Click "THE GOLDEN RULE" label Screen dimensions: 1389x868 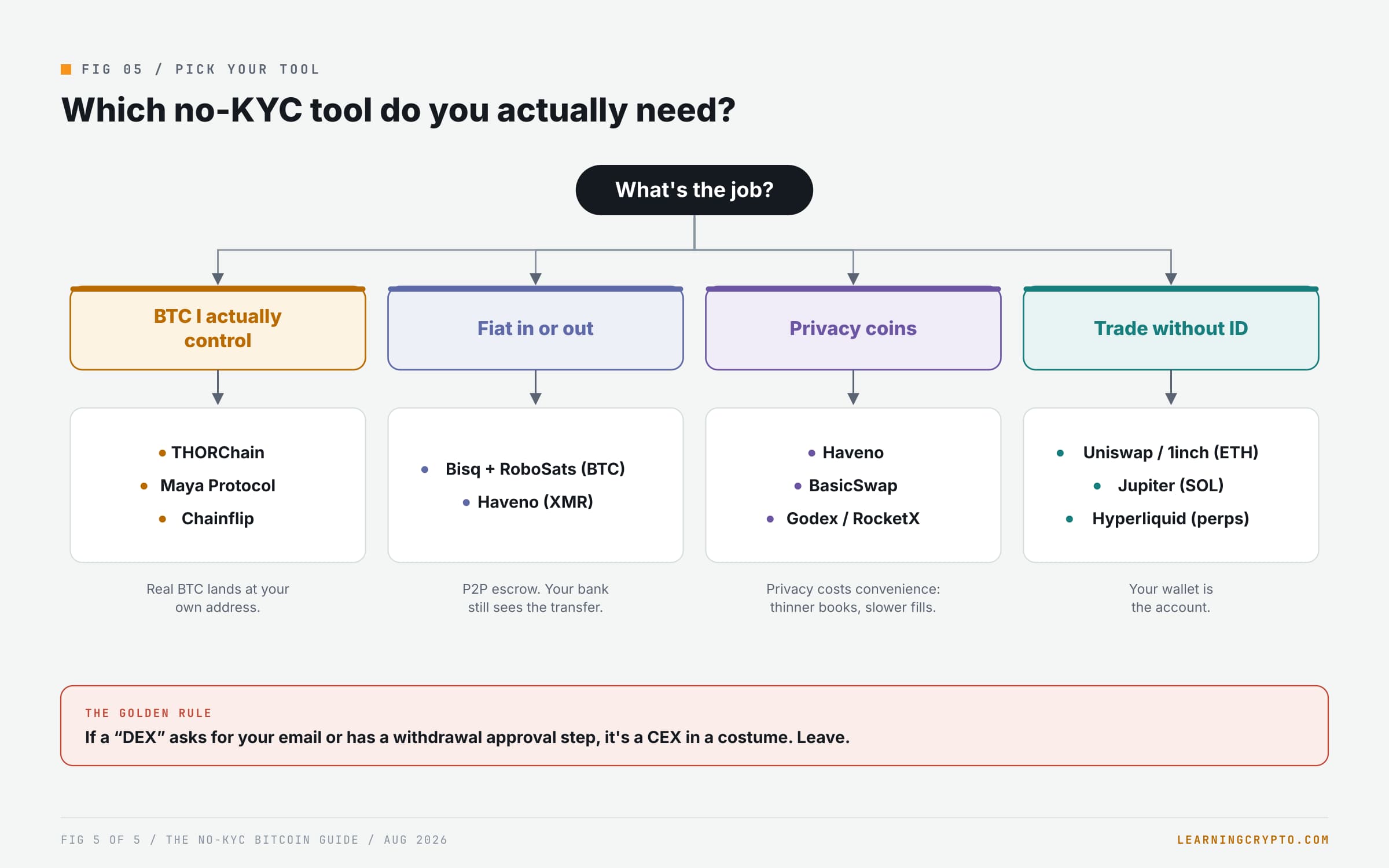click(x=148, y=713)
